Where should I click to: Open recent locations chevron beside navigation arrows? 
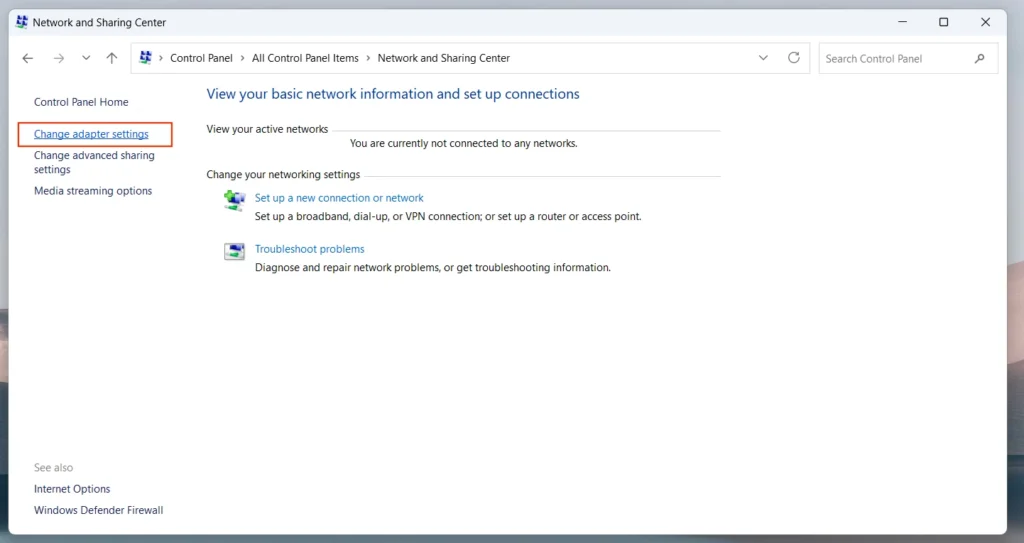(86, 58)
